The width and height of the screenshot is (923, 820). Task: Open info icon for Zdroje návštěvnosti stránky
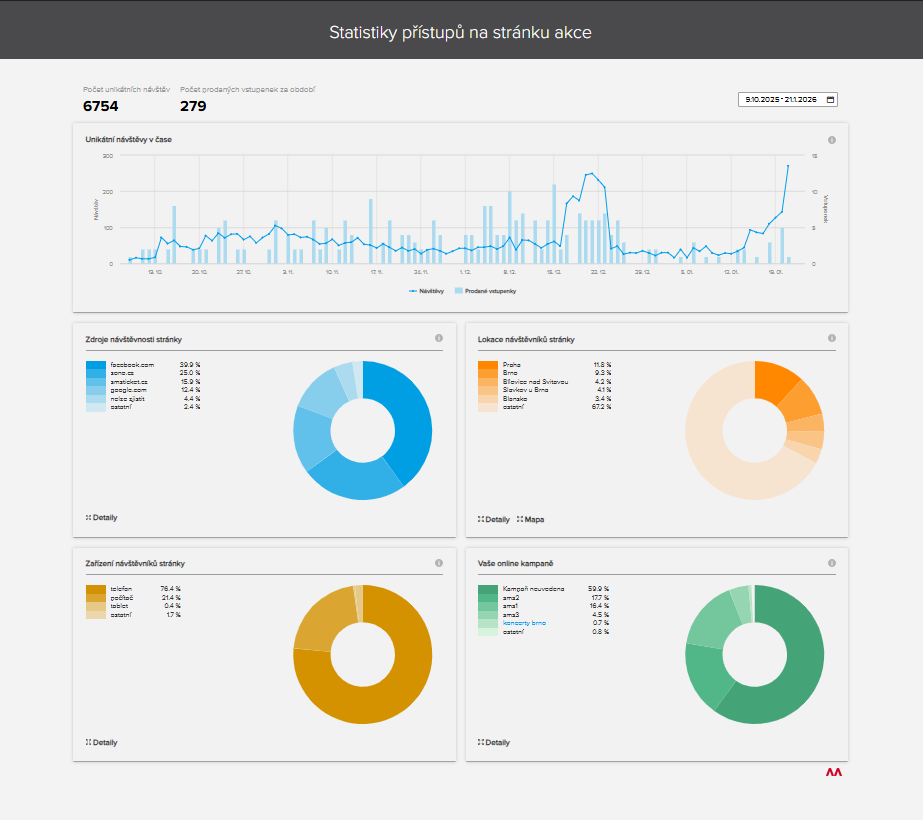click(439, 339)
